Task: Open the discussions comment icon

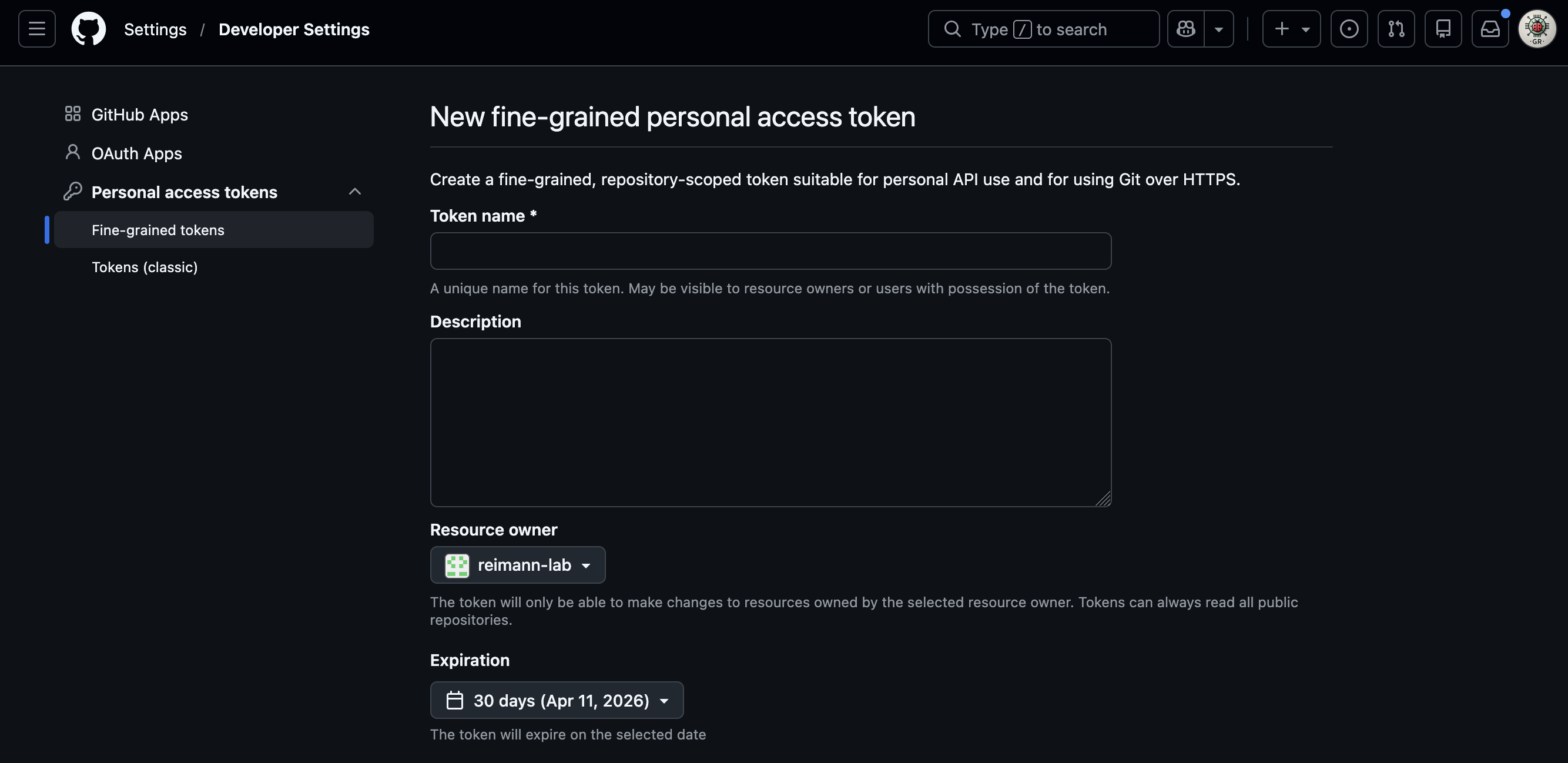Action: click(x=1443, y=29)
